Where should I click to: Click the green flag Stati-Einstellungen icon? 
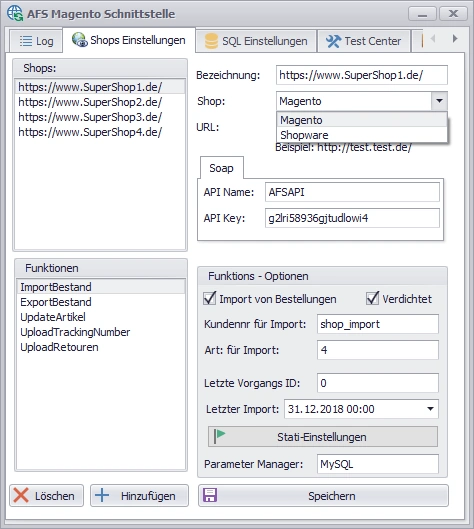tap(219, 436)
